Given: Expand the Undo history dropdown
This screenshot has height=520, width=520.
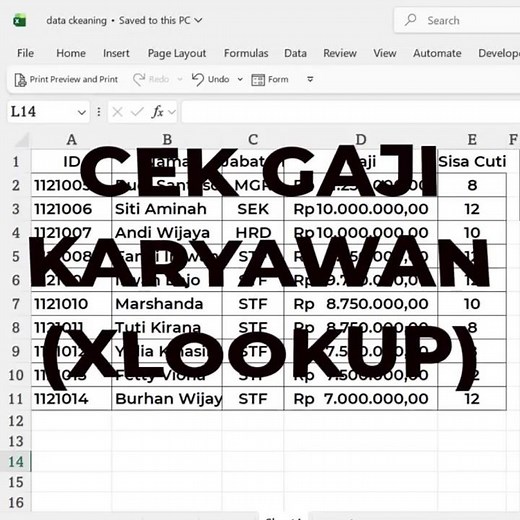Looking at the screenshot, I should (240, 79).
